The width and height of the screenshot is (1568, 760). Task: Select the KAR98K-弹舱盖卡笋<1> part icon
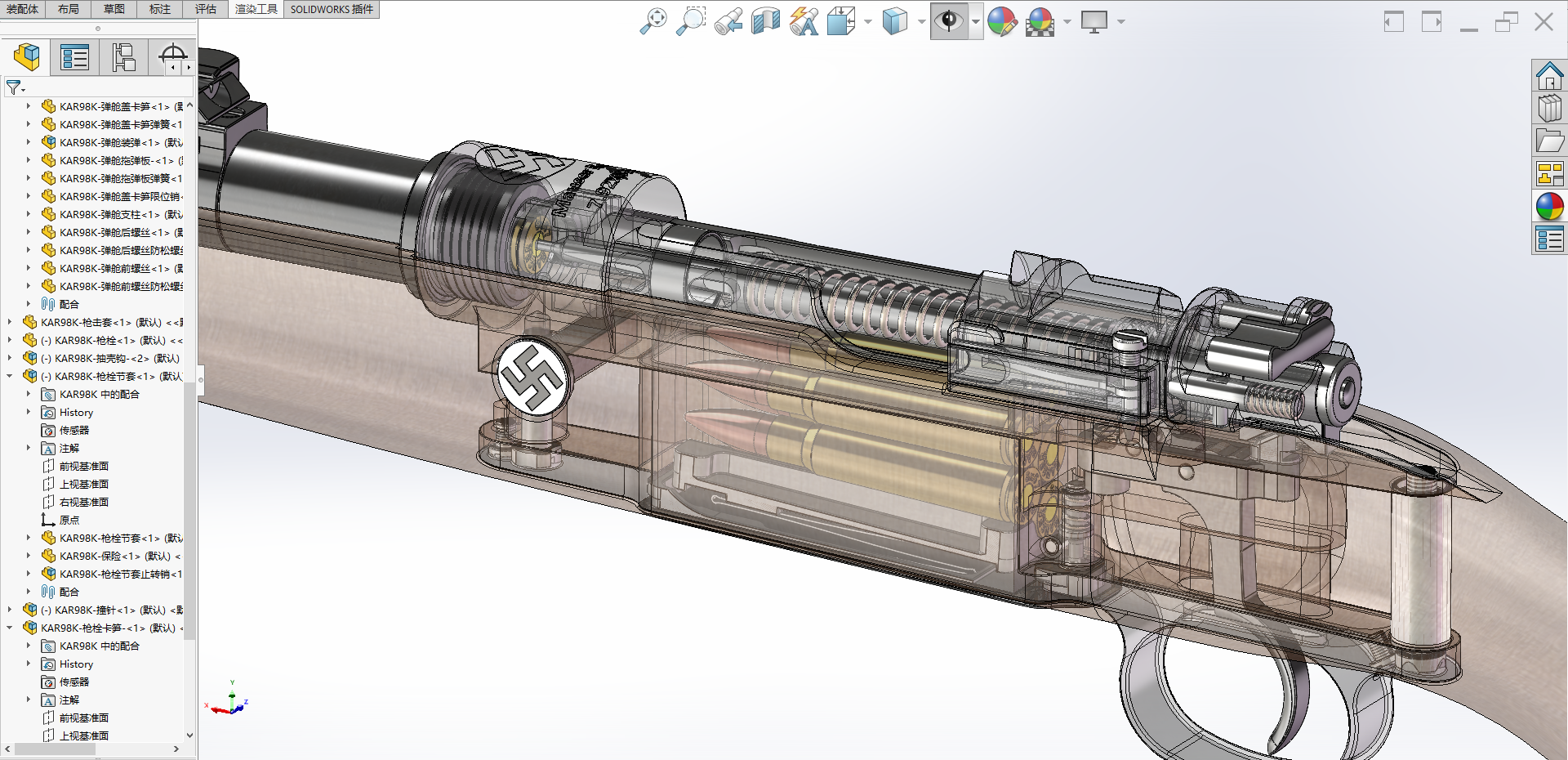tap(49, 106)
